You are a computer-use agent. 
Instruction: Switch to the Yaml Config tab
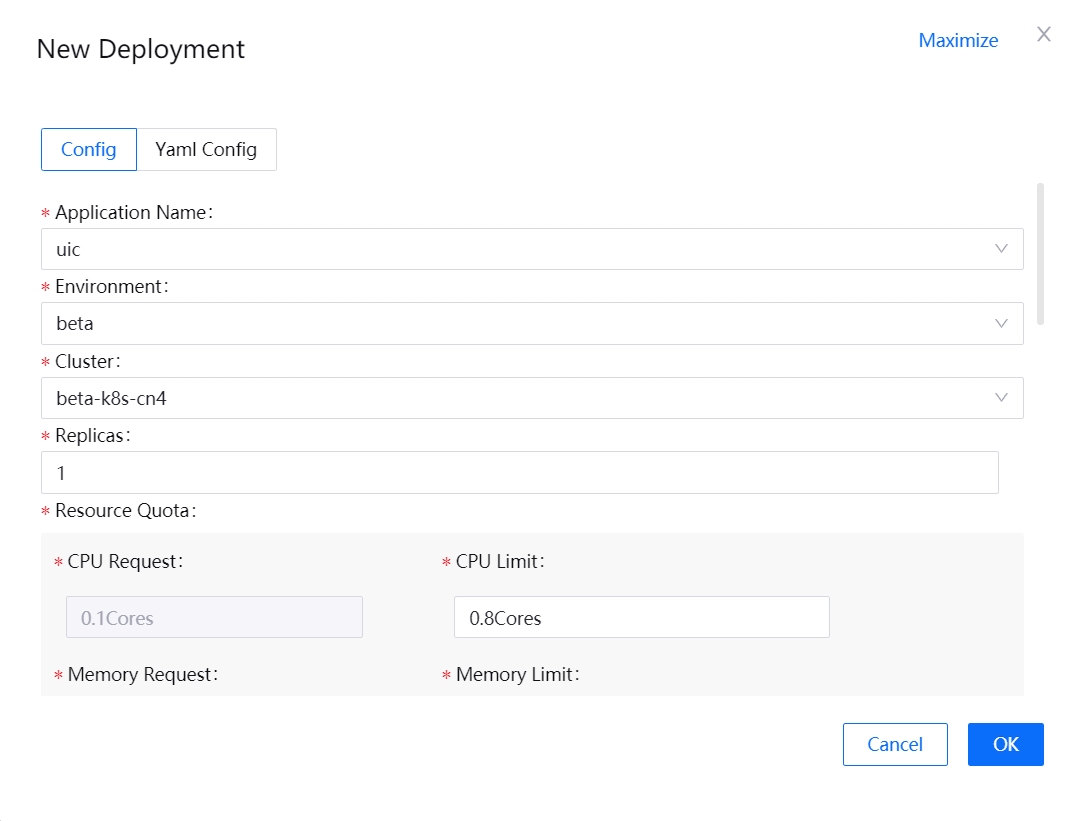coord(206,150)
